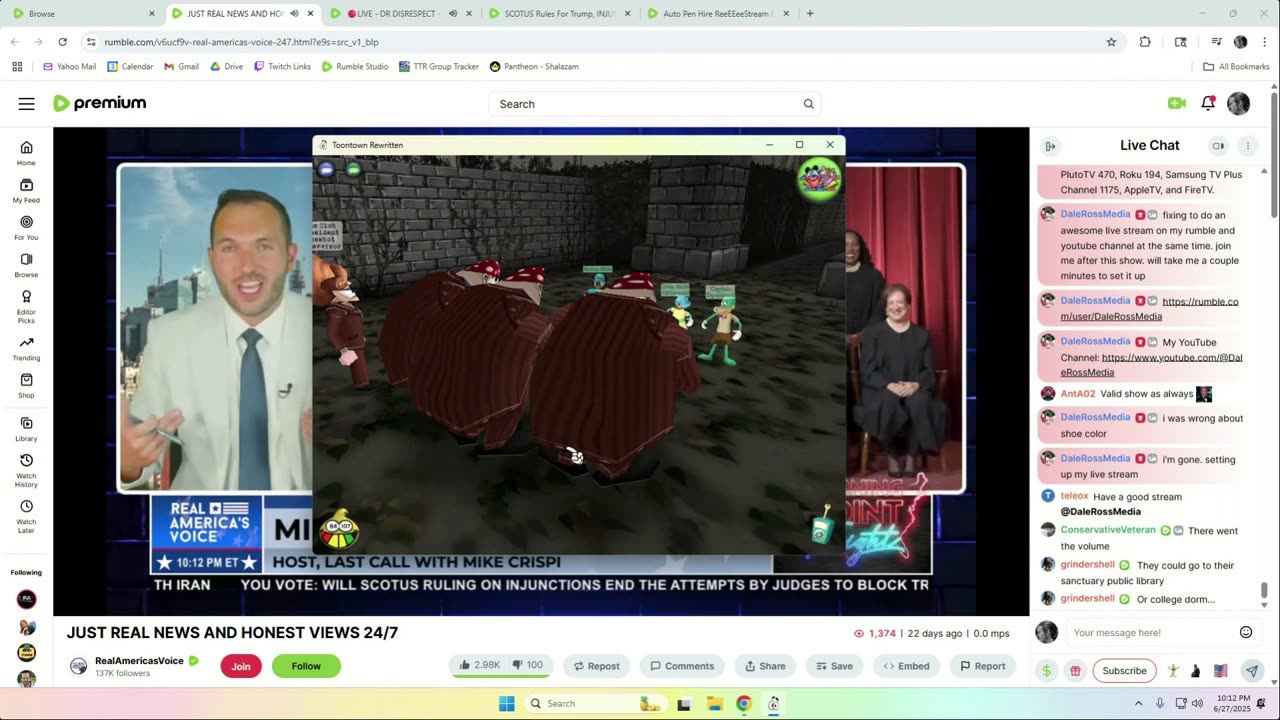
Task: Switch to SCOTUS Rules For Trump tab
Action: (x=560, y=14)
